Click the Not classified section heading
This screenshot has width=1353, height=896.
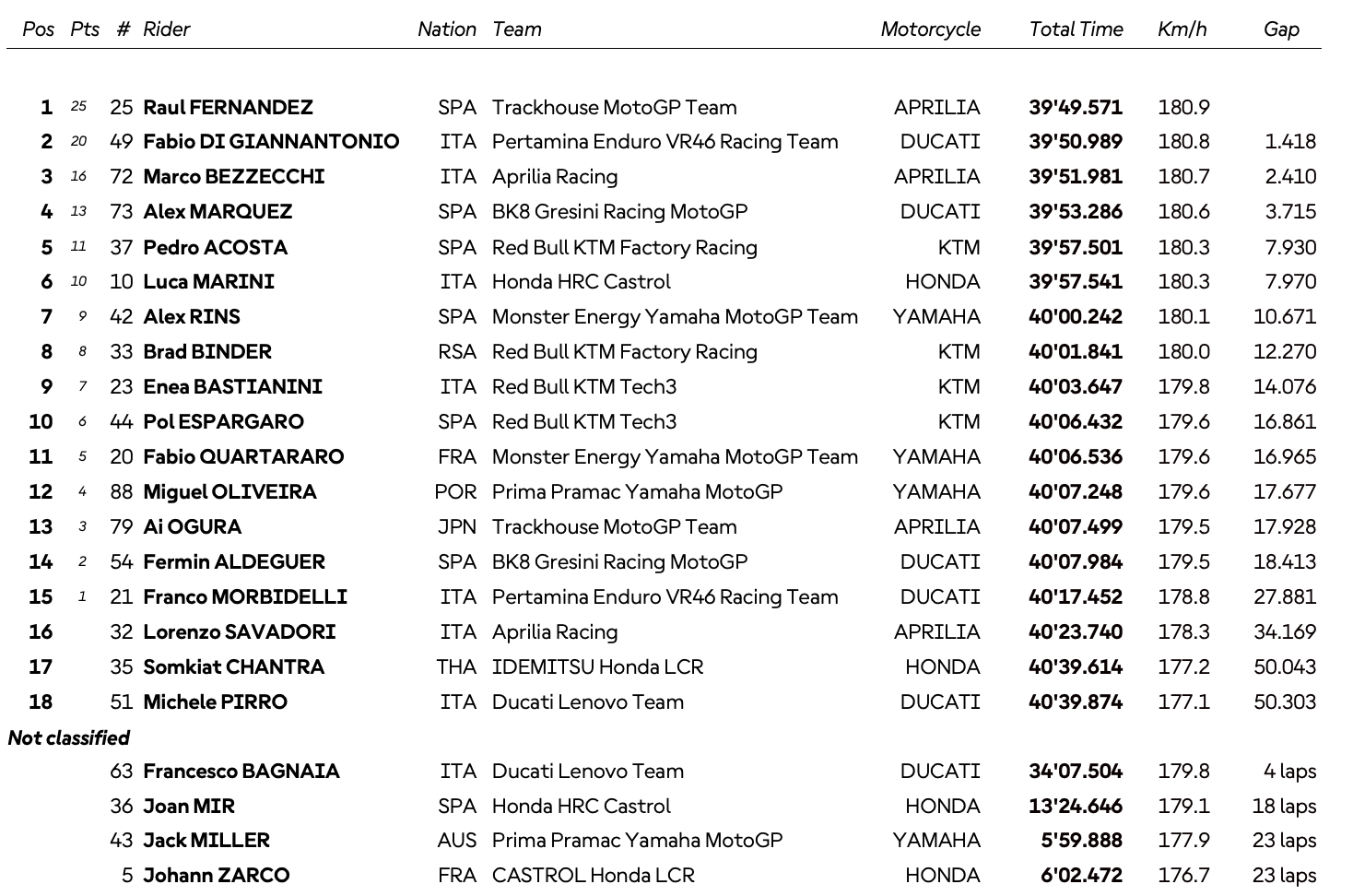[x=69, y=737]
